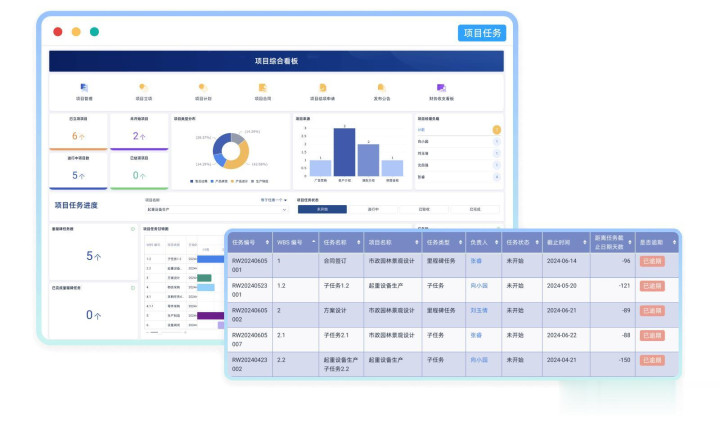
Task: Open the 项目合同 shortcut icon
Action: pyautogui.click(x=263, y=88)
